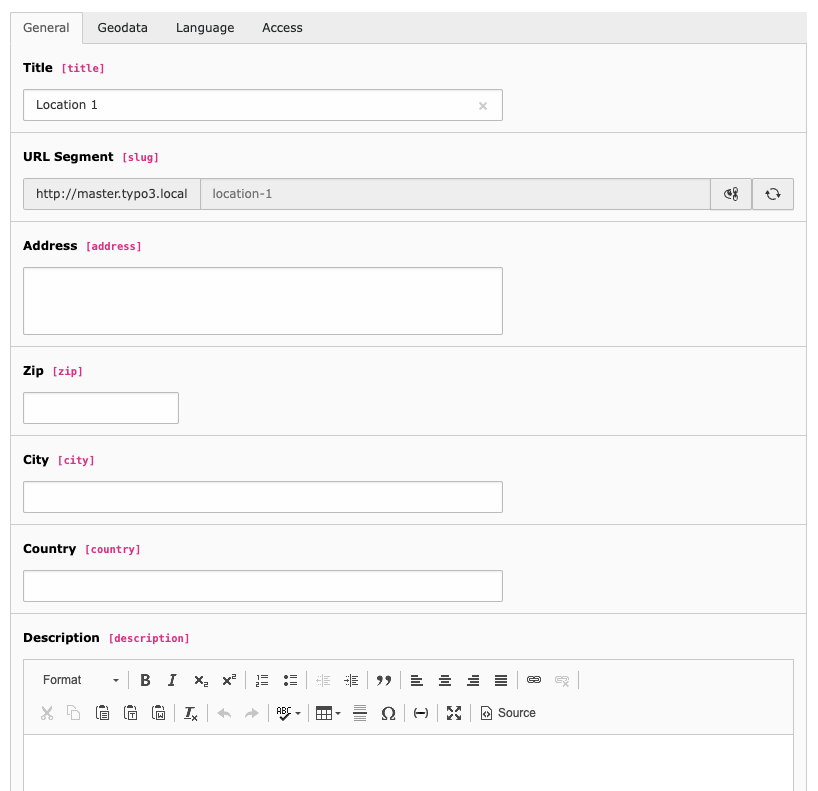Screen dimensions: 818x791
Task: Click into the Zip input field
Action: 101,408
